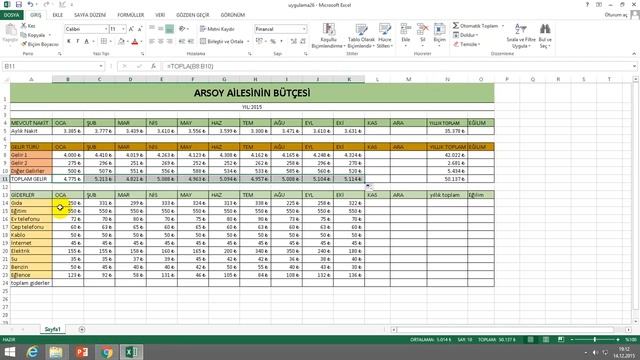Toggle bold (K) formatting
The width and height of the screenshot is (640, 360).
click(69, 41)
